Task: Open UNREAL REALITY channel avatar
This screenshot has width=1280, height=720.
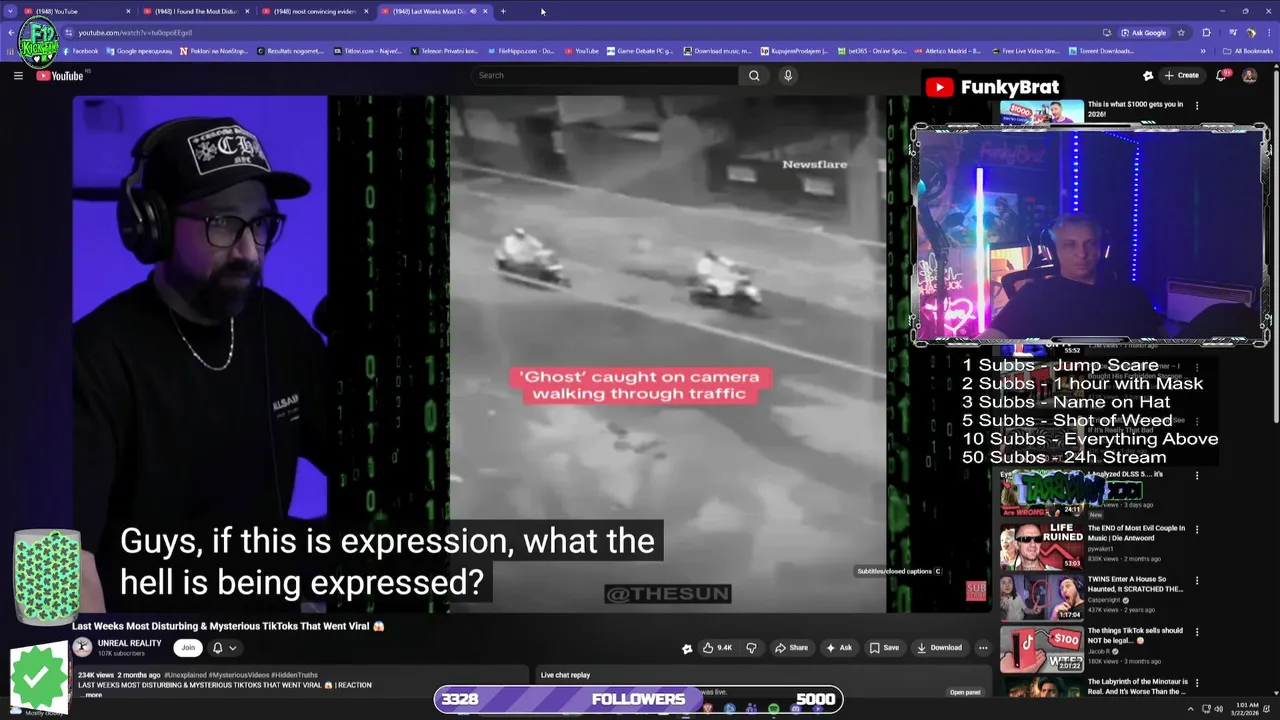Action: (82, 647)
